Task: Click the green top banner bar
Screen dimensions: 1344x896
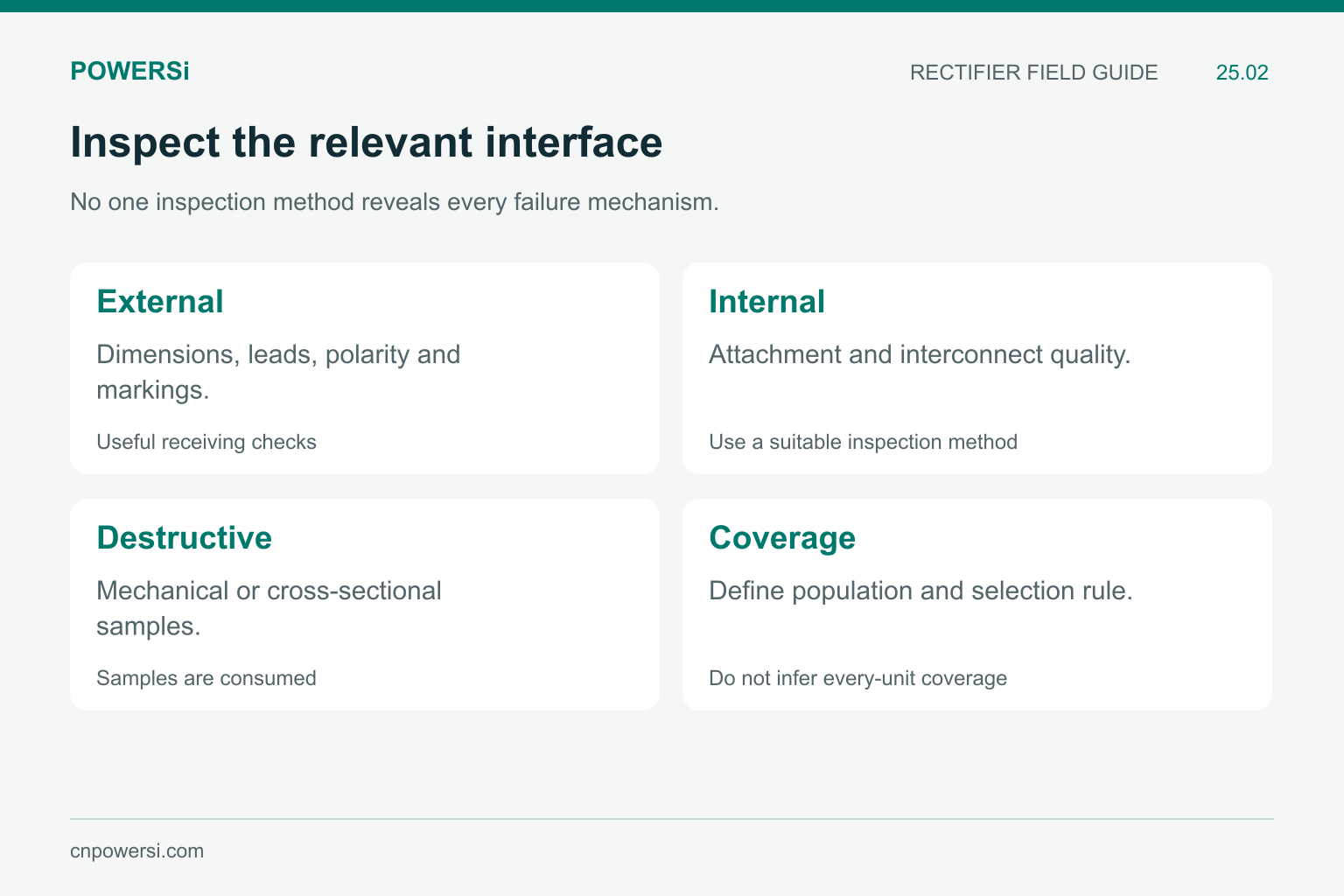Action: [x=672, y=6]
